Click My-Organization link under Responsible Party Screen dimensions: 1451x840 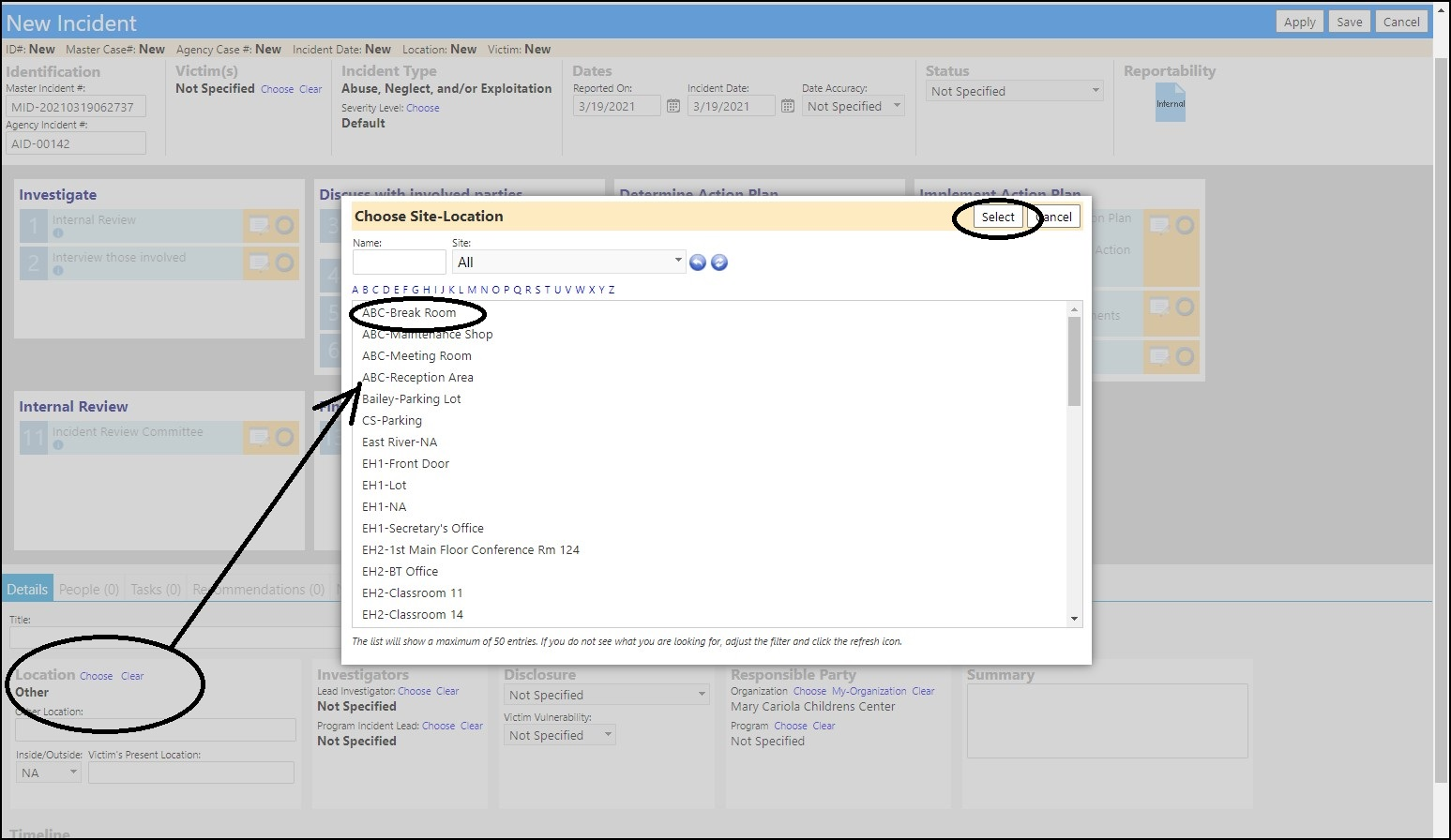(869, 691)
